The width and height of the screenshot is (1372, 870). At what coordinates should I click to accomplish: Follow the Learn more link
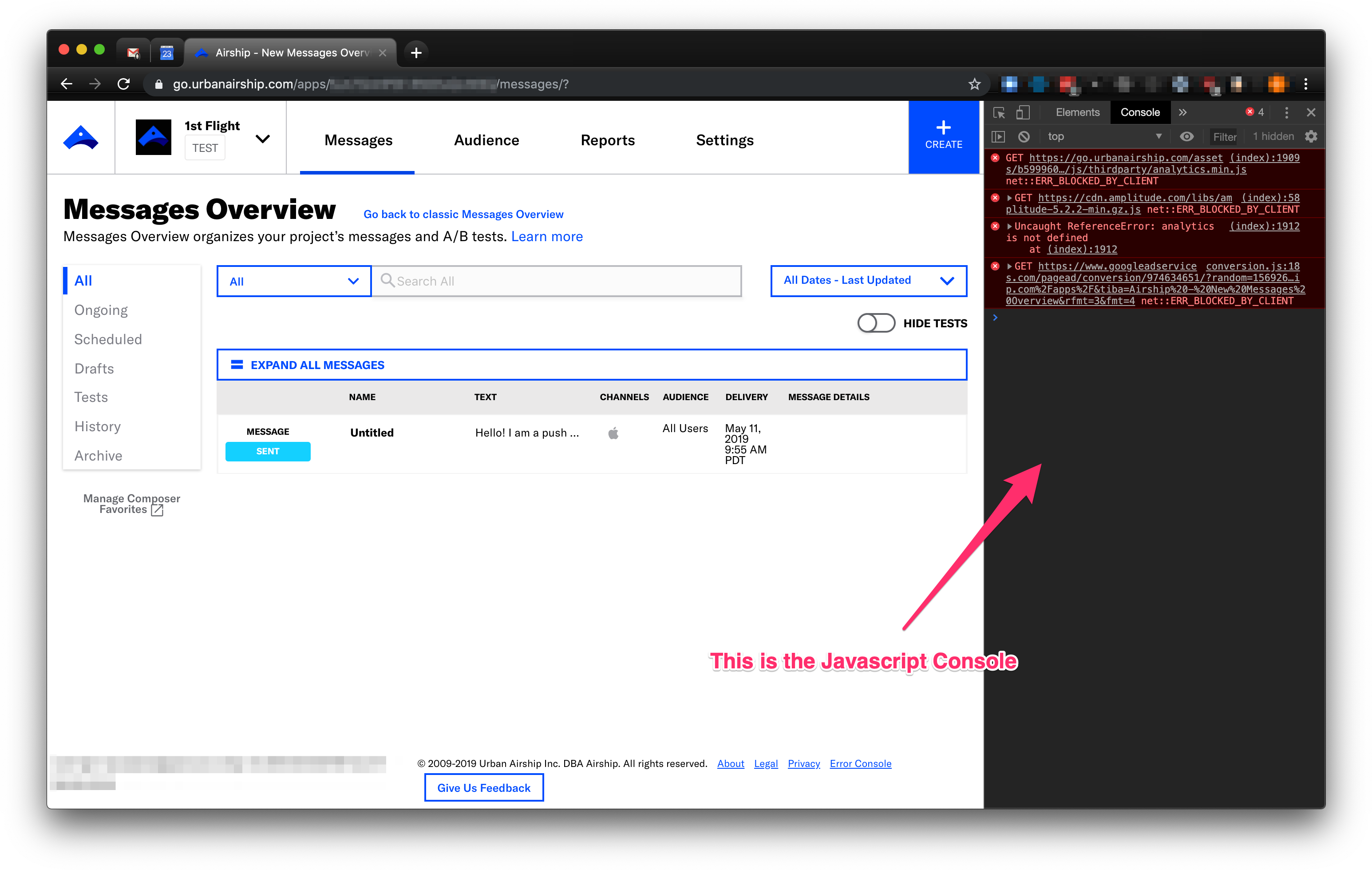click(547, 236)
